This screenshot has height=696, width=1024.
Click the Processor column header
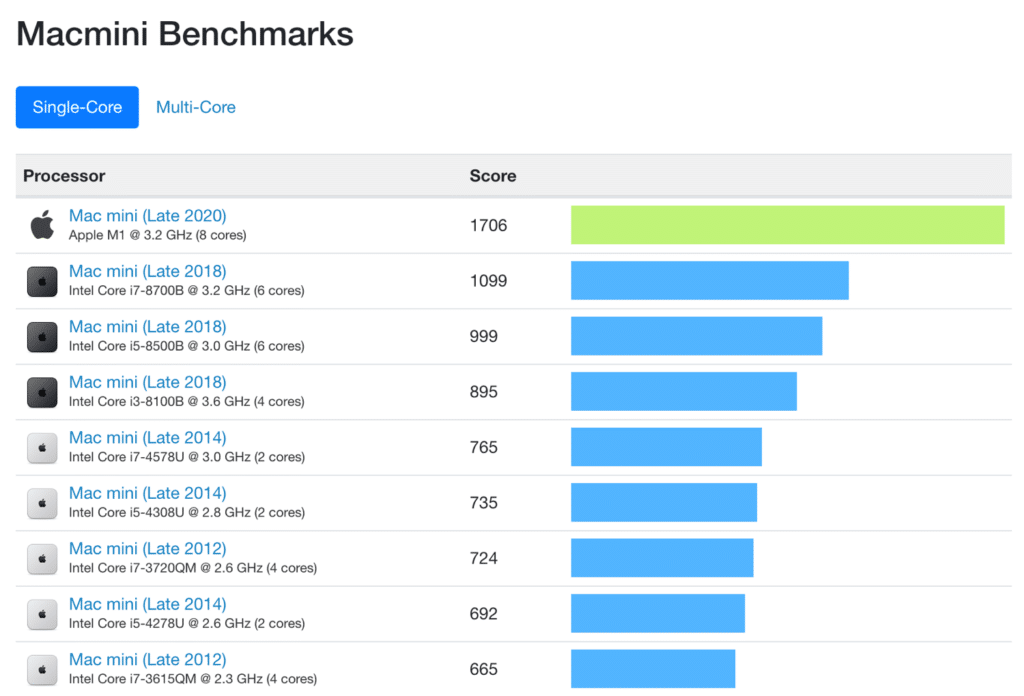click(64, 176)
